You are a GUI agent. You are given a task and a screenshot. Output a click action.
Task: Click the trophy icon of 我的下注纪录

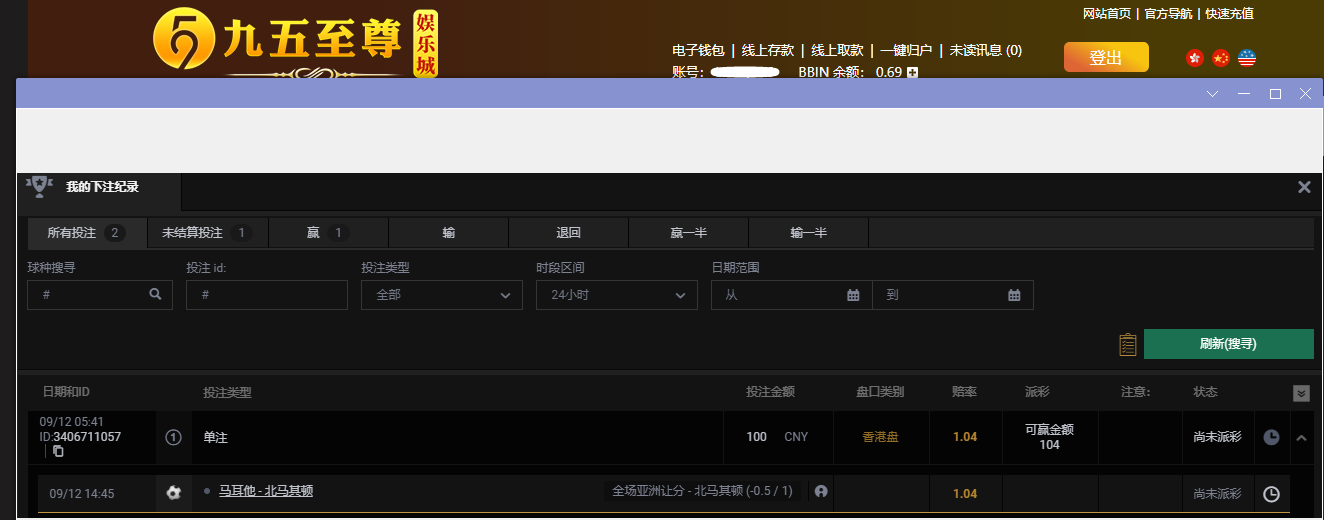pos(39,186)
